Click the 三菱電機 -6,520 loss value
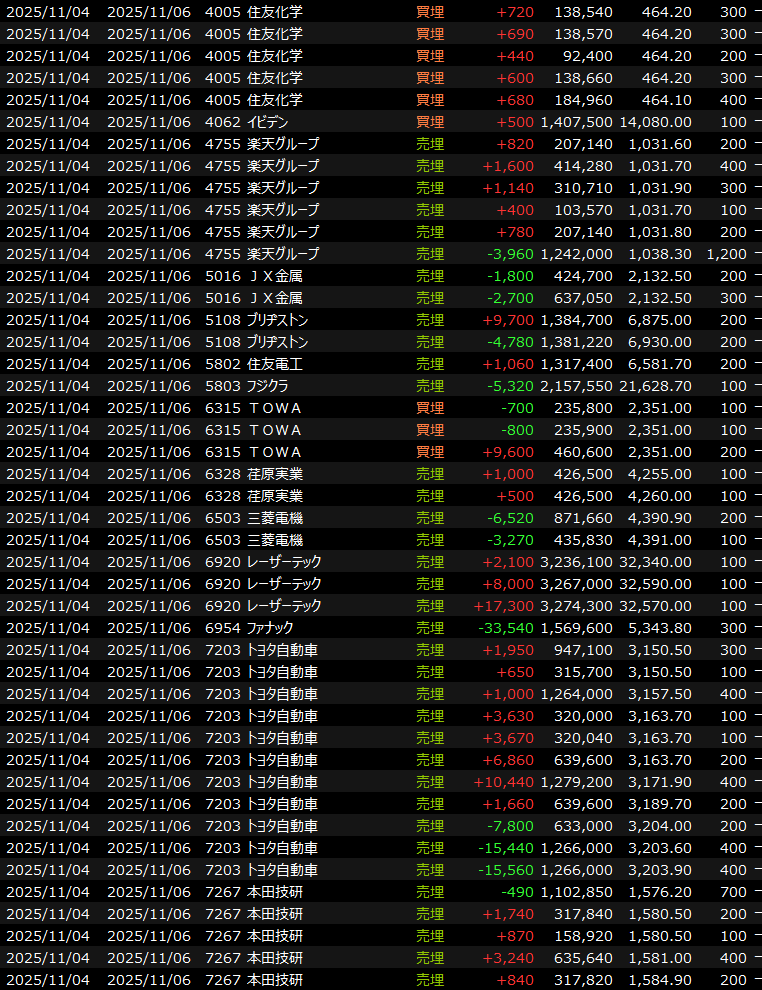 point(510,518)
